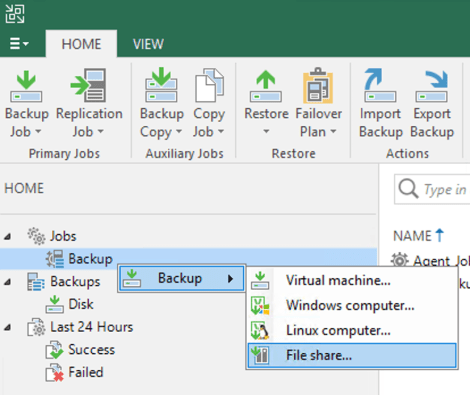Select the Jobs tree label
The width and height of the screenshot is (470, 395).
(63, 236)
